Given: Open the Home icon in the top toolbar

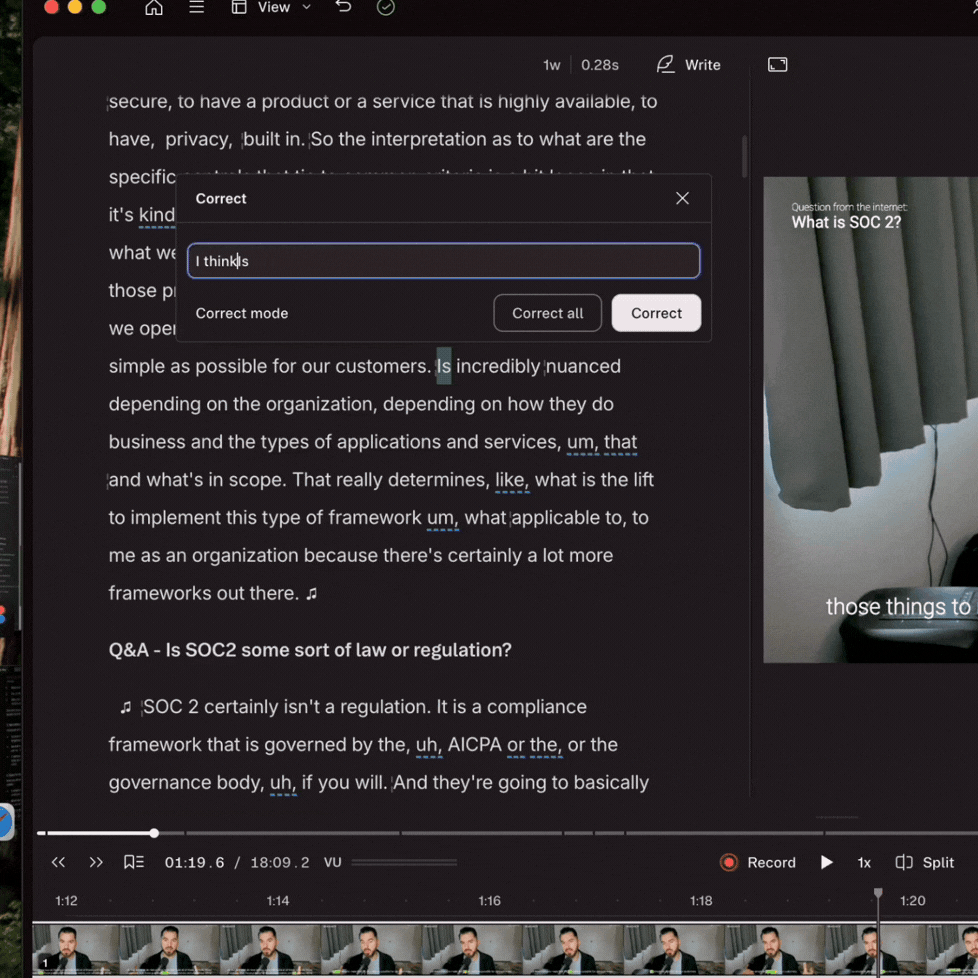Looking at the screenshot, I should pos(153,7).
